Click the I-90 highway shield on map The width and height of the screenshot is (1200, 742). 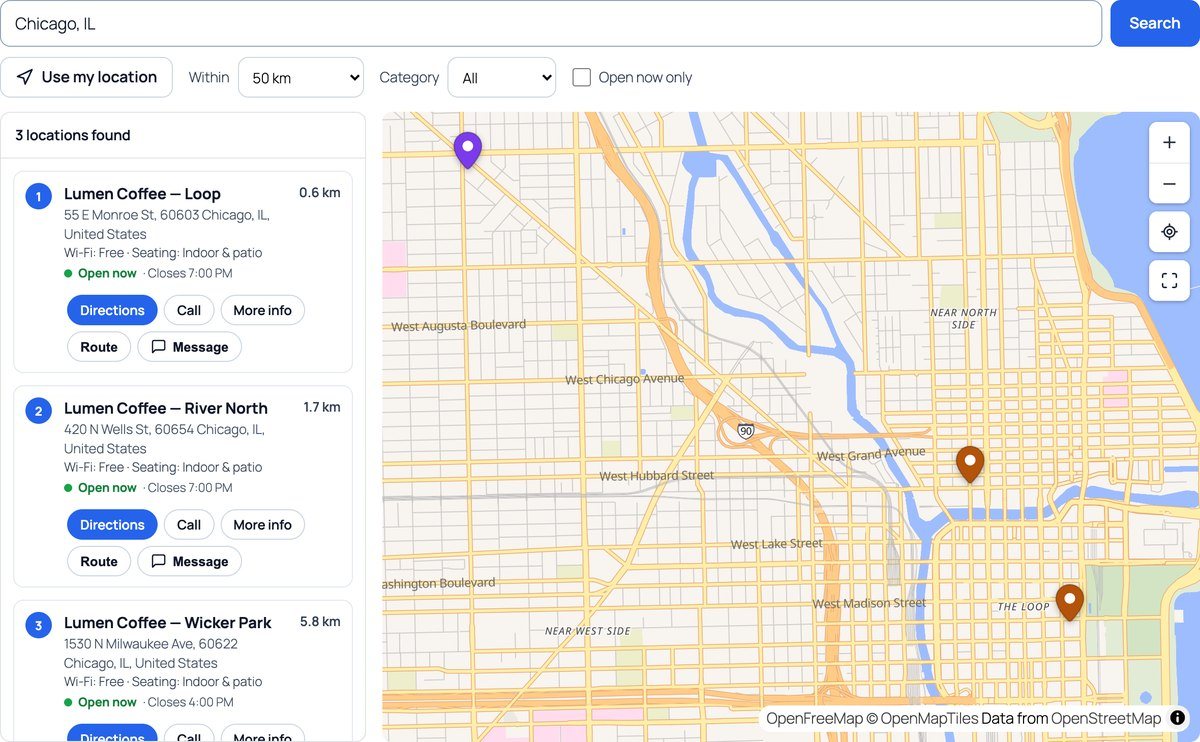[745, 430]
